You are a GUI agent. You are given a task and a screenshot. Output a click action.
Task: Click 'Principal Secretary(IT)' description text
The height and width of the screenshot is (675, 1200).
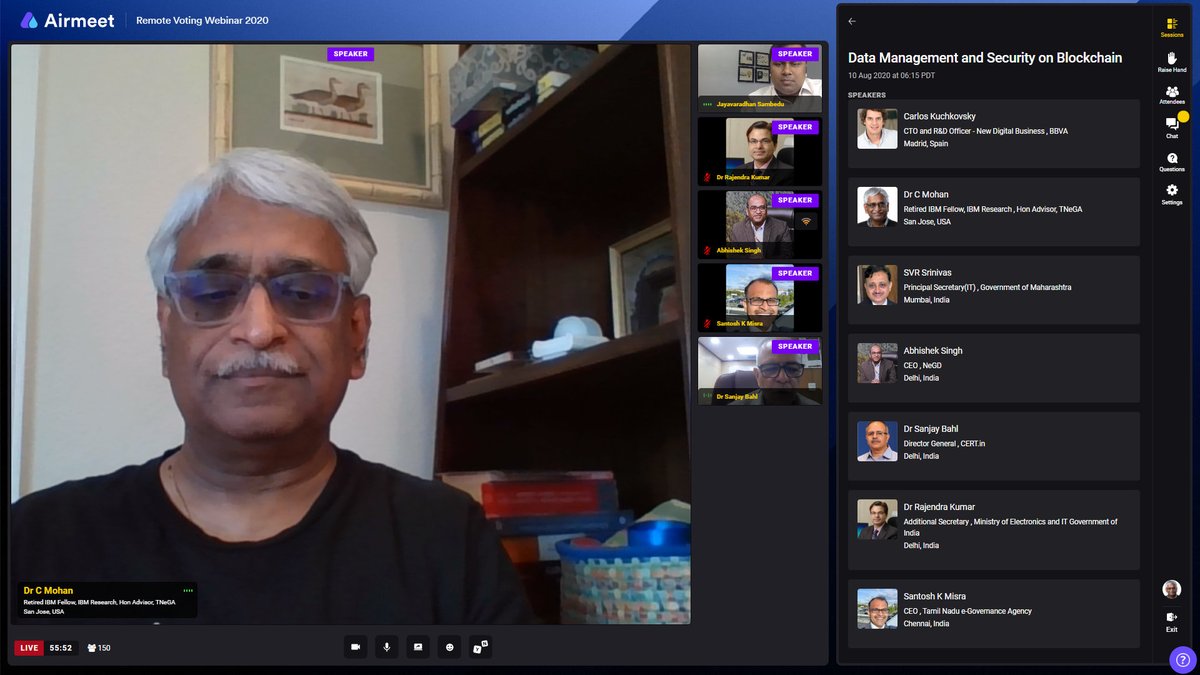click(987, 287)
